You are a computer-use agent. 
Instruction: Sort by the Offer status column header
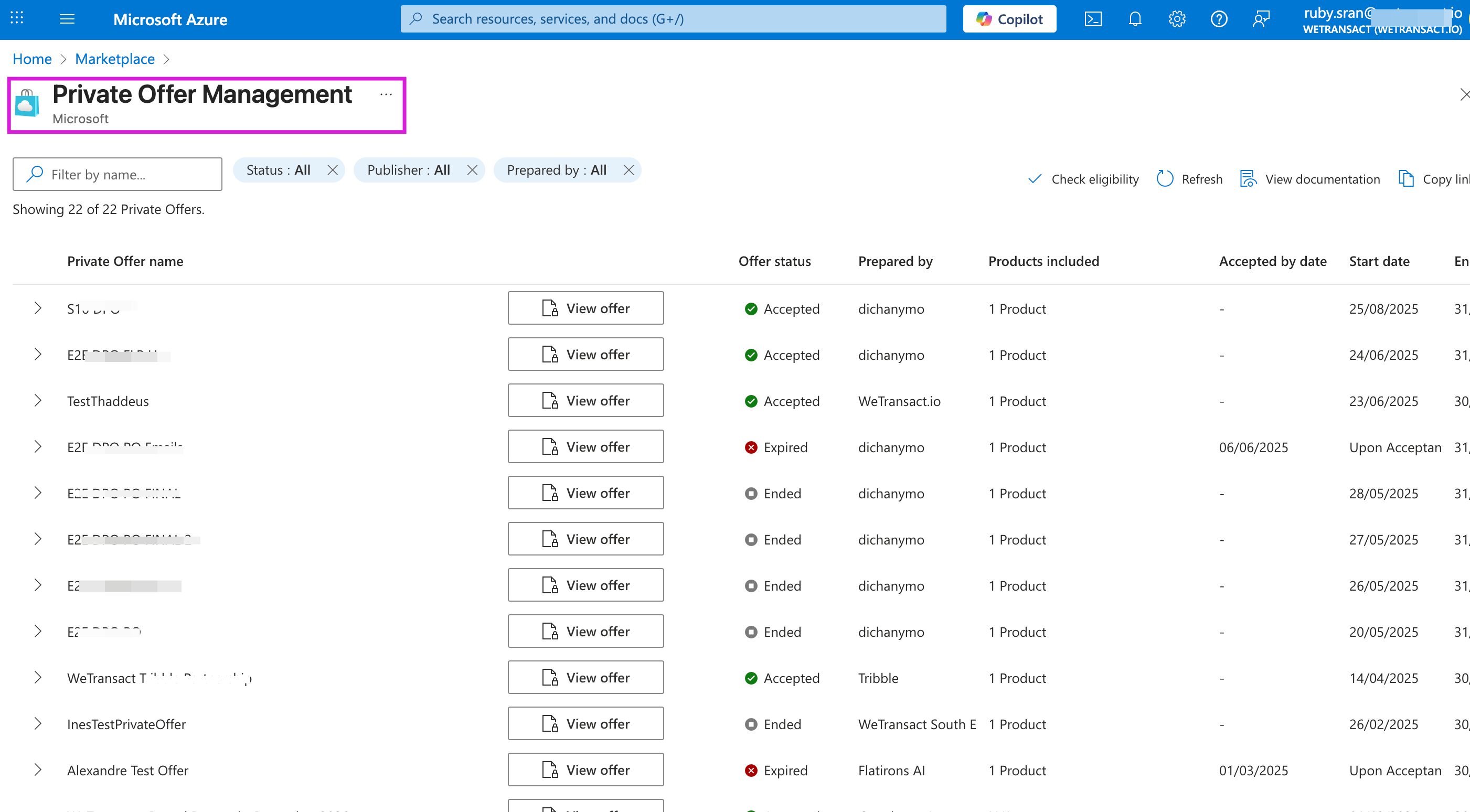tap(774, 261)
